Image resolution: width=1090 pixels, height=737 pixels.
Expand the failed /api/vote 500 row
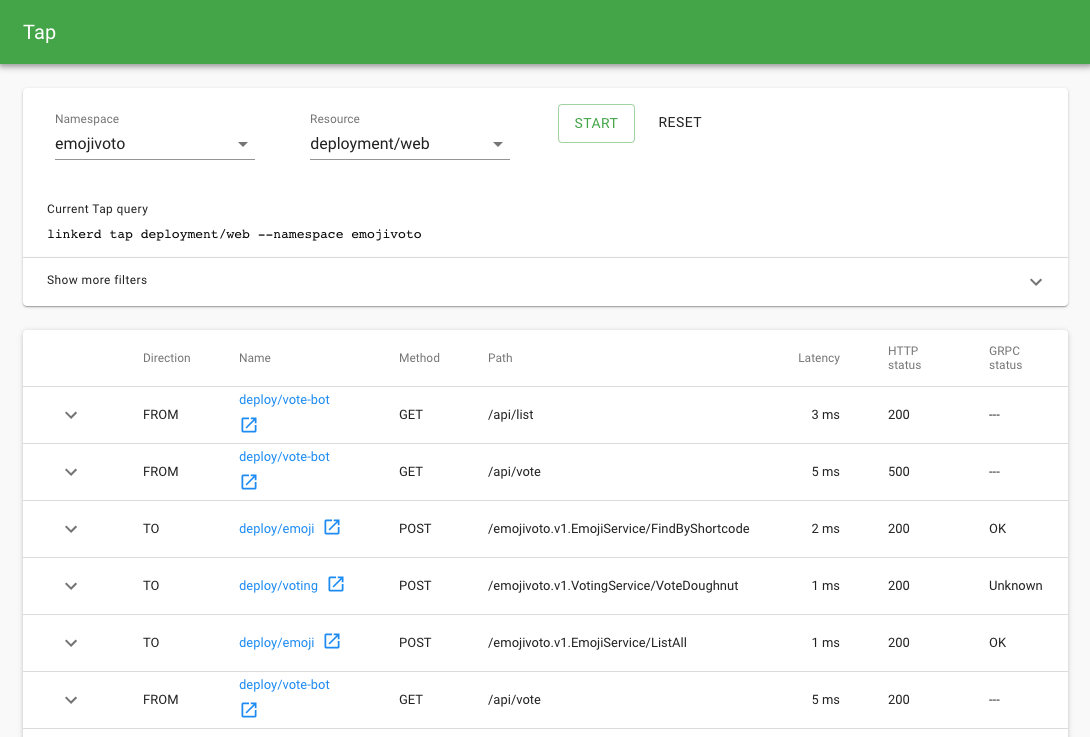click(71, 472)
